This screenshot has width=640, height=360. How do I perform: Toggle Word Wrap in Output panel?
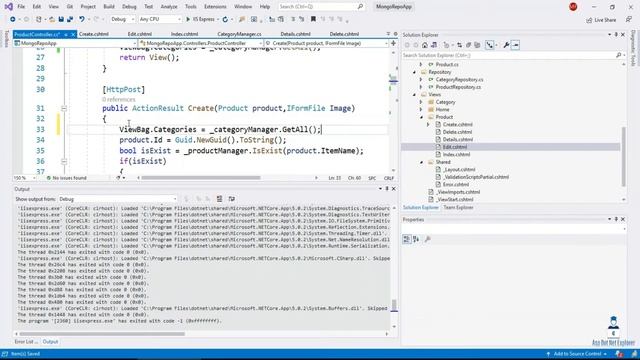click(x=231, y=199)
